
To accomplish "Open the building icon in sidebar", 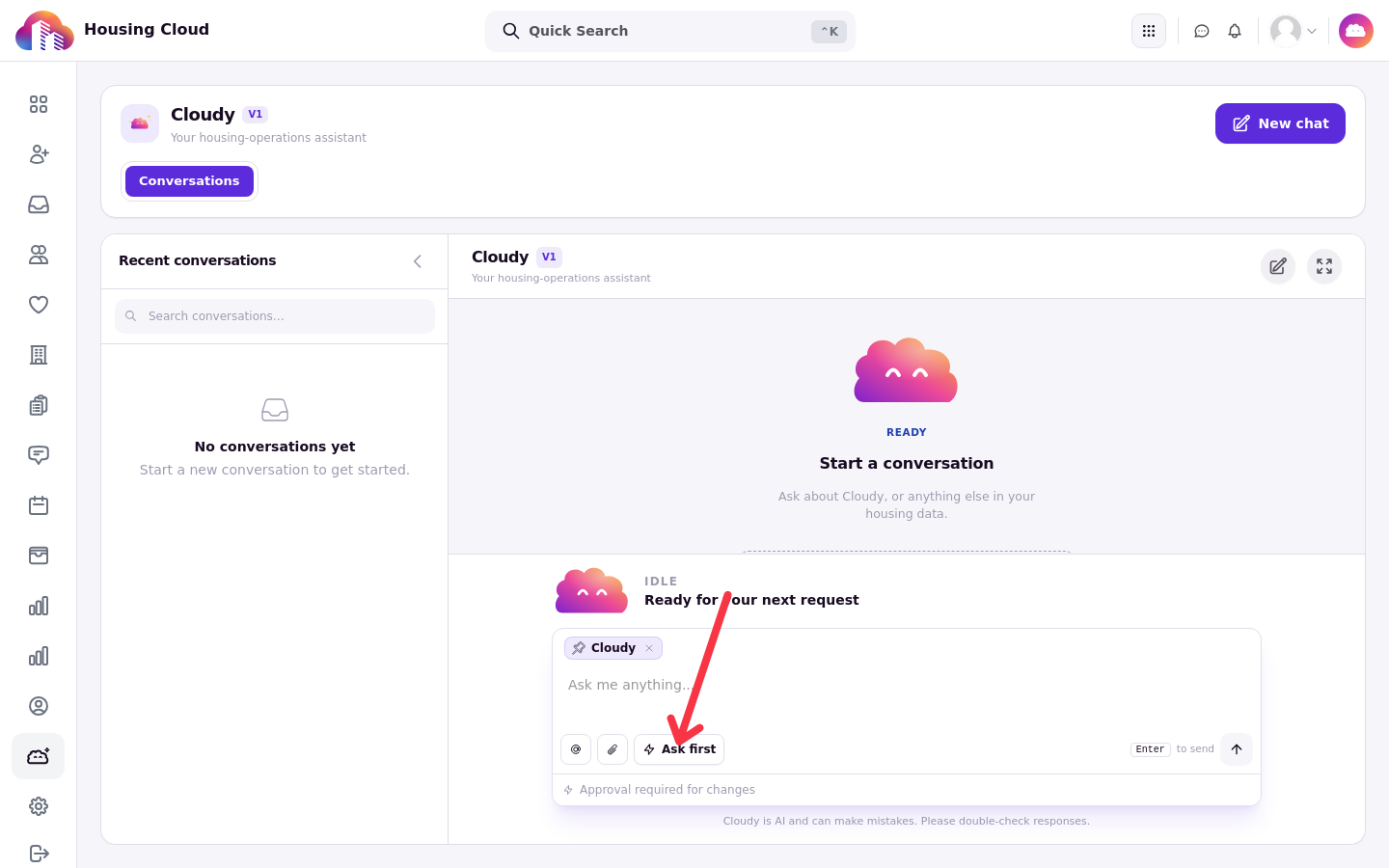I will tap(39, 355).
